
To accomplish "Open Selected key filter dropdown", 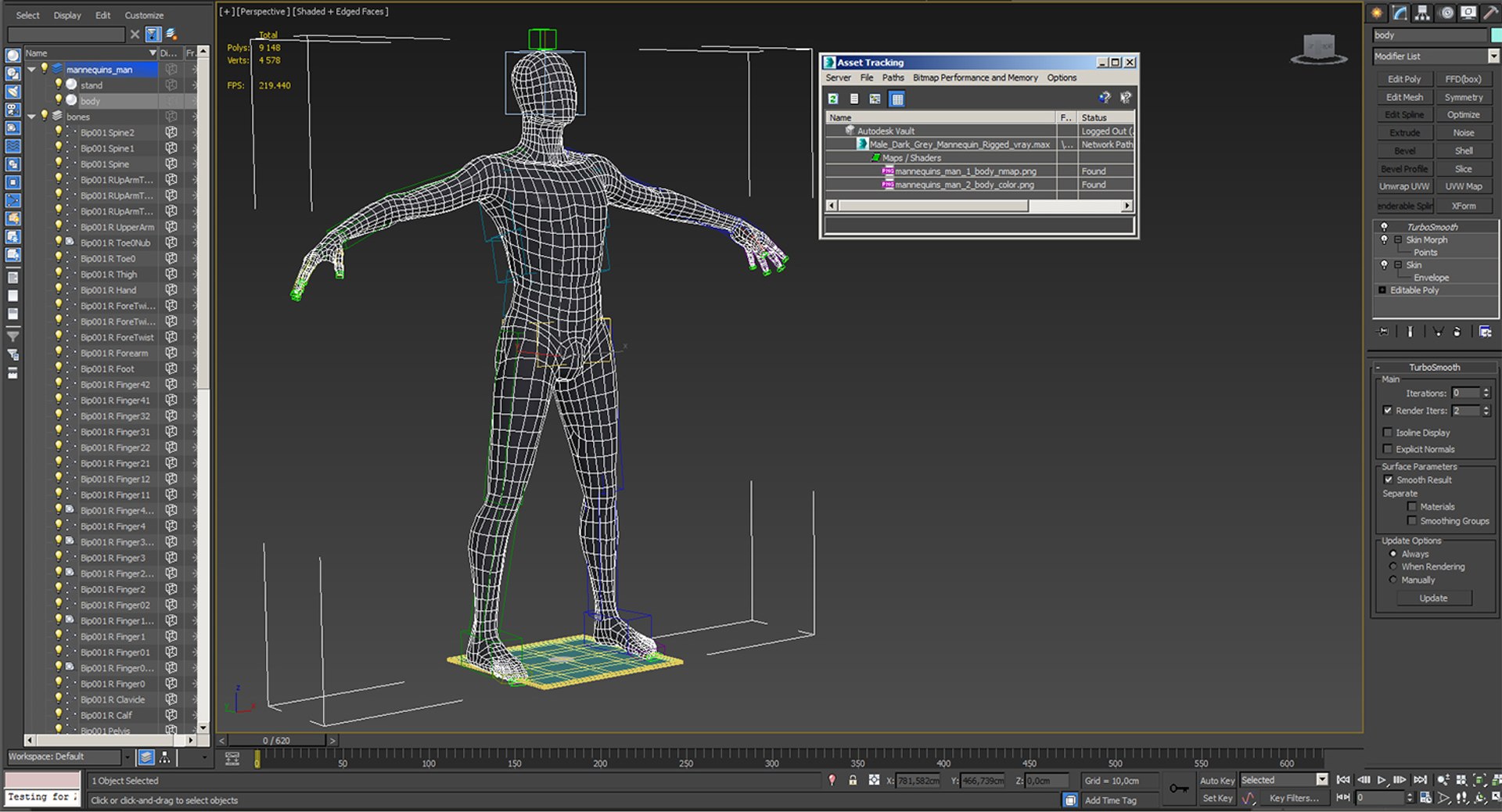I will (x=1322, y=779).
